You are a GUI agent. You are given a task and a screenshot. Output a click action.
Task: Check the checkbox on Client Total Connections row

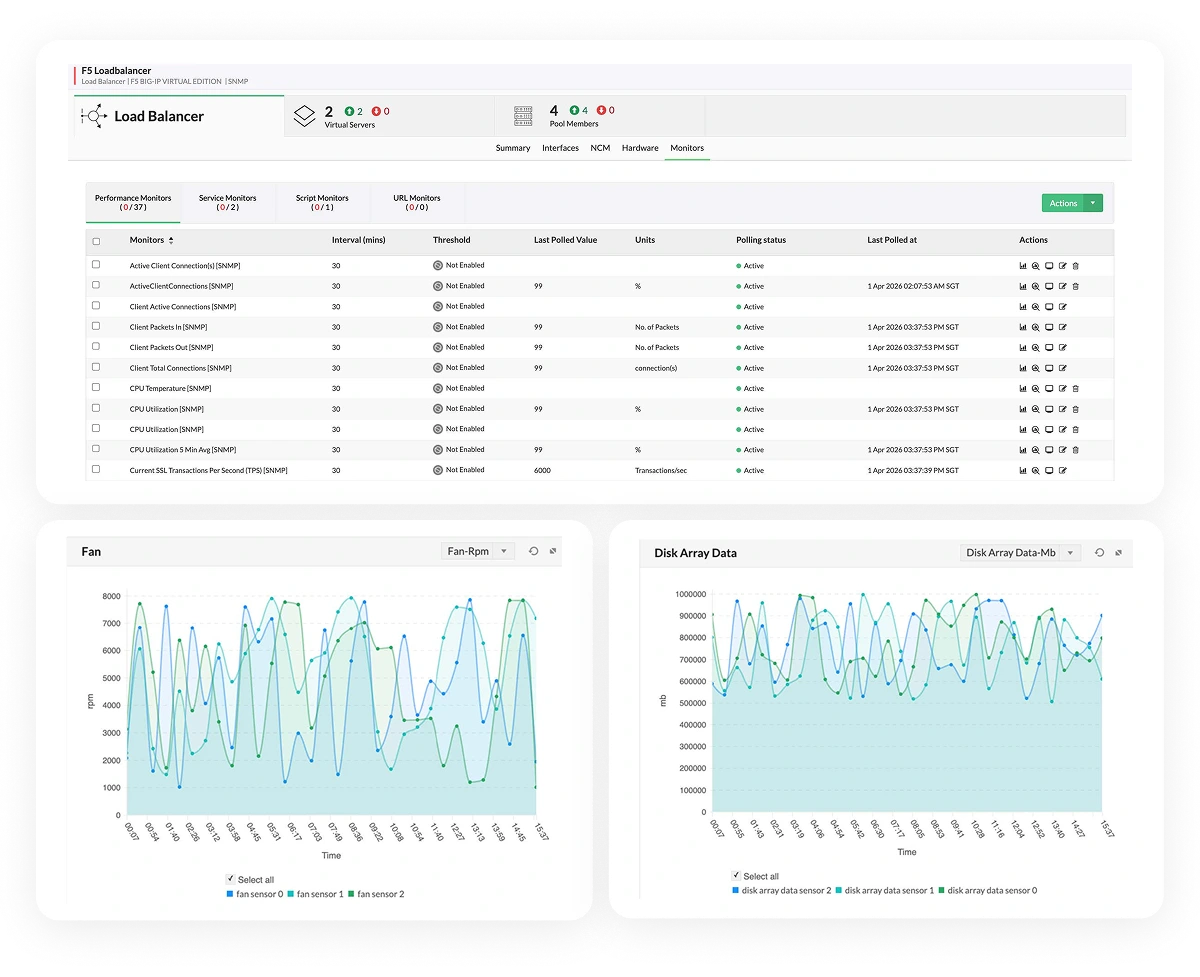(x=95, y=368)
